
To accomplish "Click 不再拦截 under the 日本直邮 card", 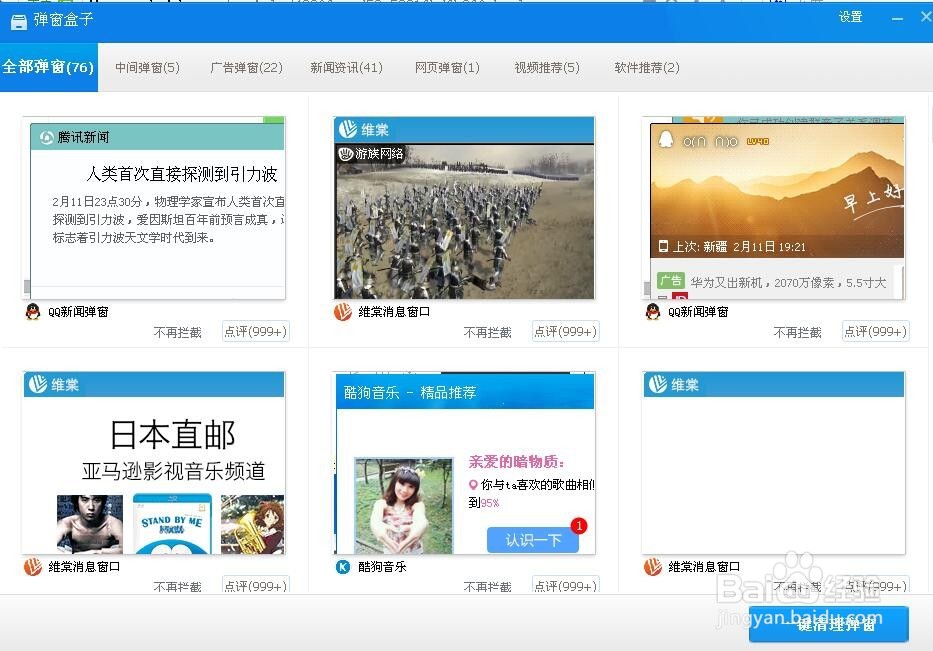I will (x=177, y=587).
